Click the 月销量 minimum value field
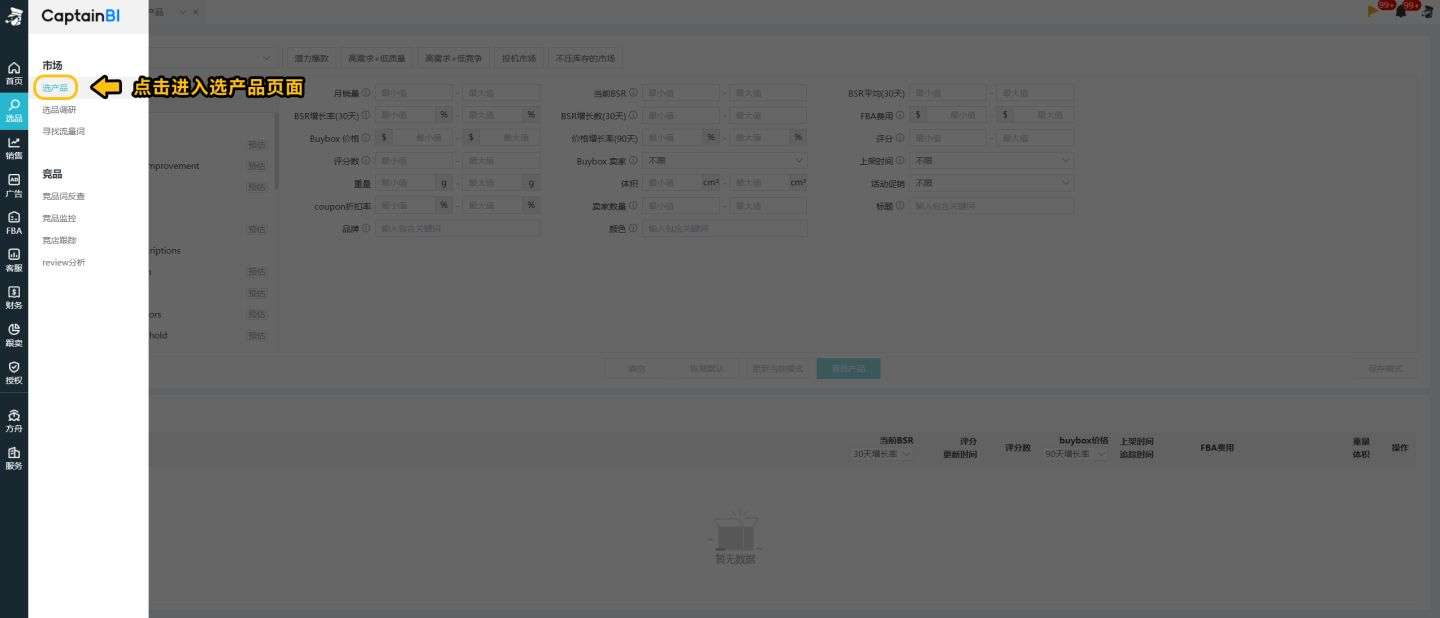1440x618 pixels. (413, 93)
